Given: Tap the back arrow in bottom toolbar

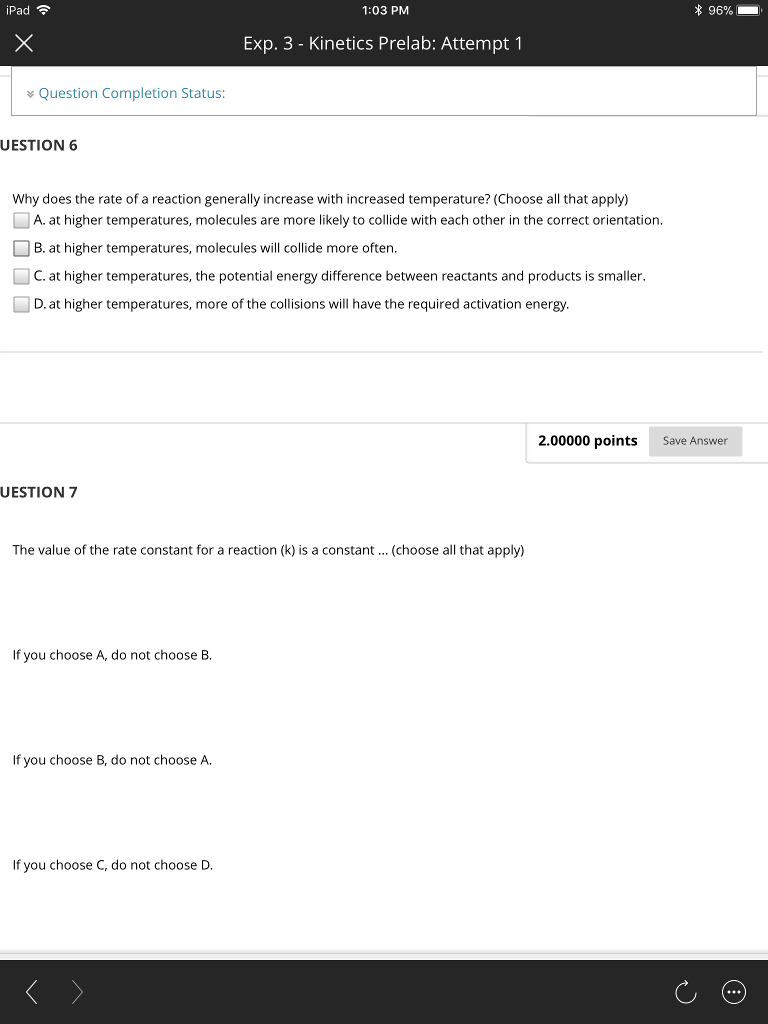Looking at the screenshot, I should [32, 992].
